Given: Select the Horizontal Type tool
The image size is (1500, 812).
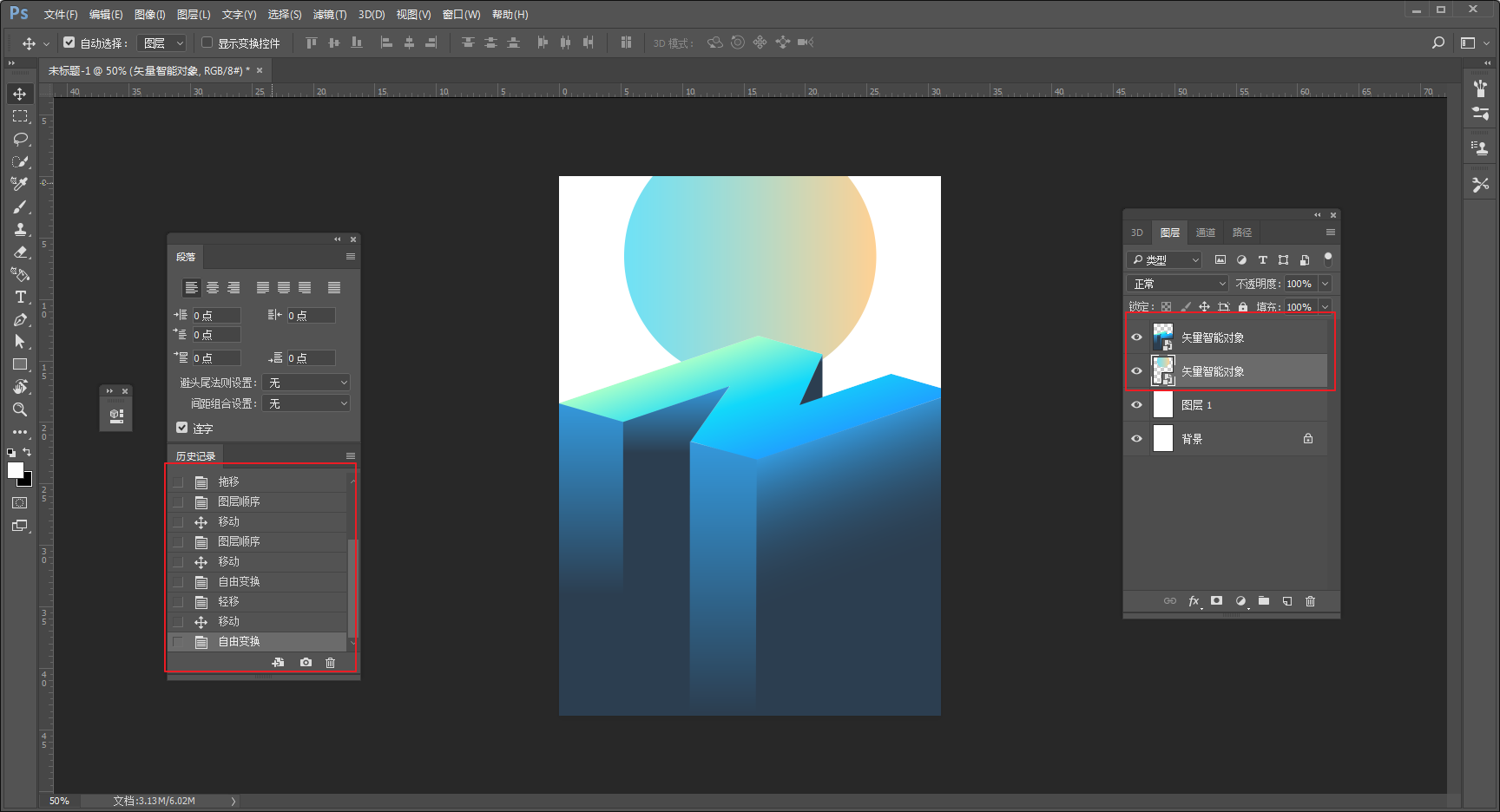Looking at the screenshot, I should pyautogui.click(x=20, y=297).
